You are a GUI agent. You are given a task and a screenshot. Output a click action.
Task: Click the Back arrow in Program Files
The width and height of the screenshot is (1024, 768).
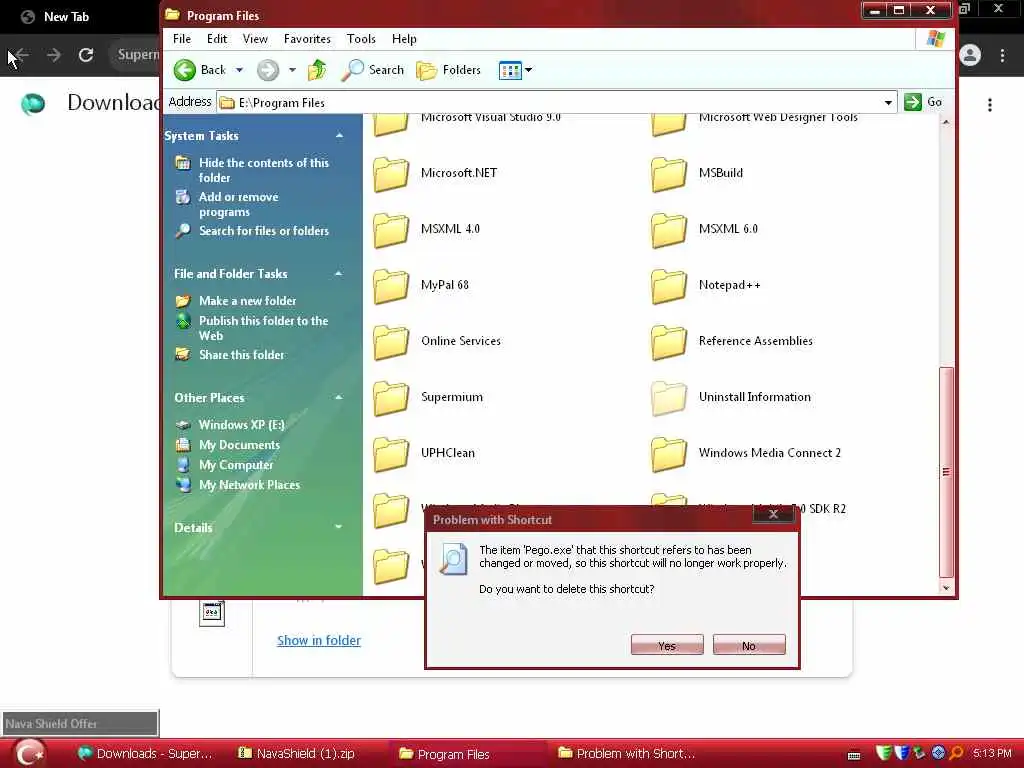tap(185, 70)
